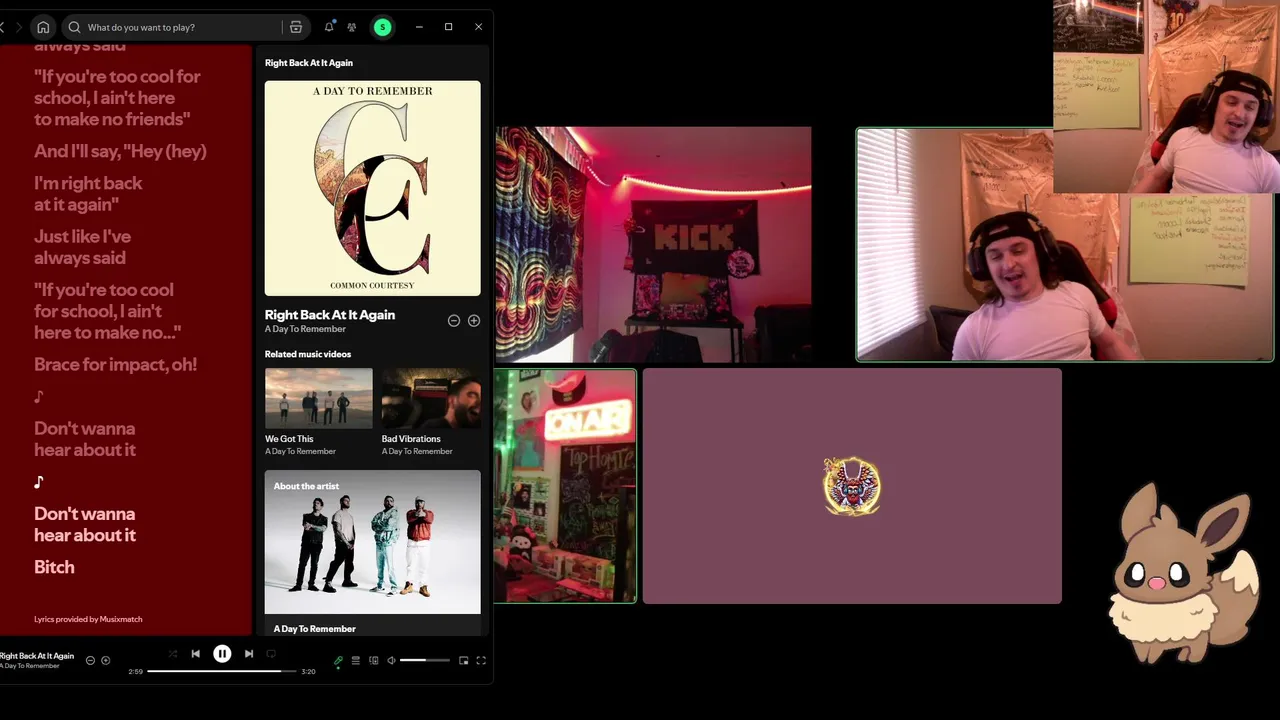
Task: Click the 'Related music videos' heading
Action: pyautogui.click(x=308, y=354)
